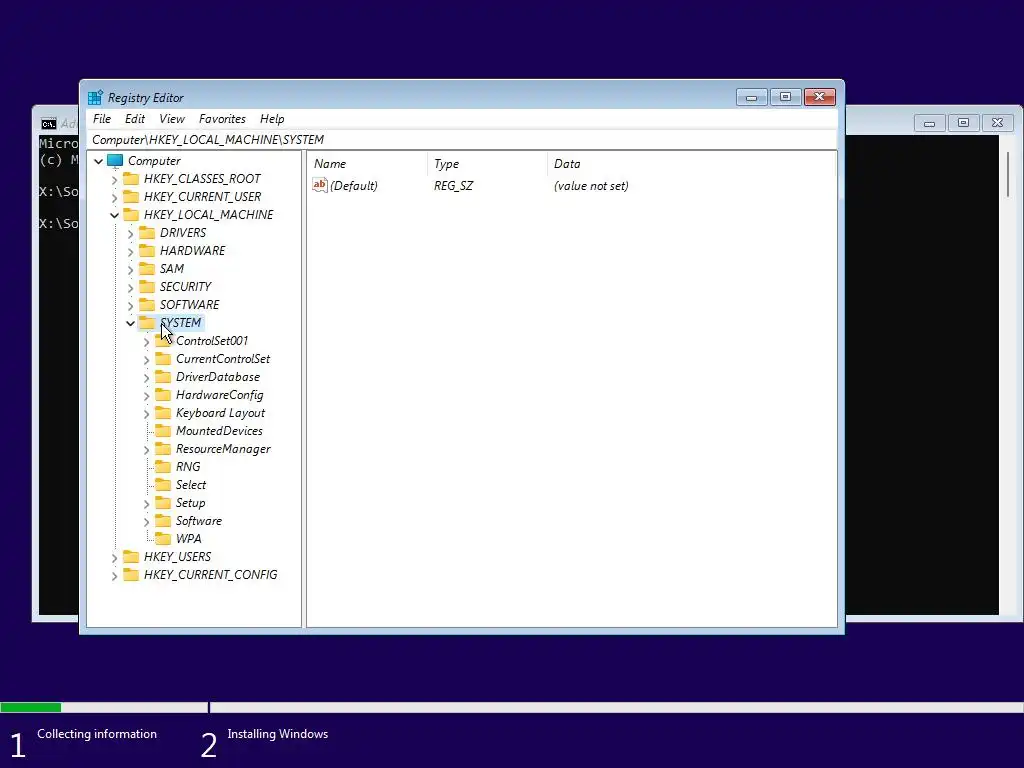The width and height of the screenshot is (1024, 768).
Task: Expand the Software subkey chevron under SYSTEM
Action: (x=146, y=521)
